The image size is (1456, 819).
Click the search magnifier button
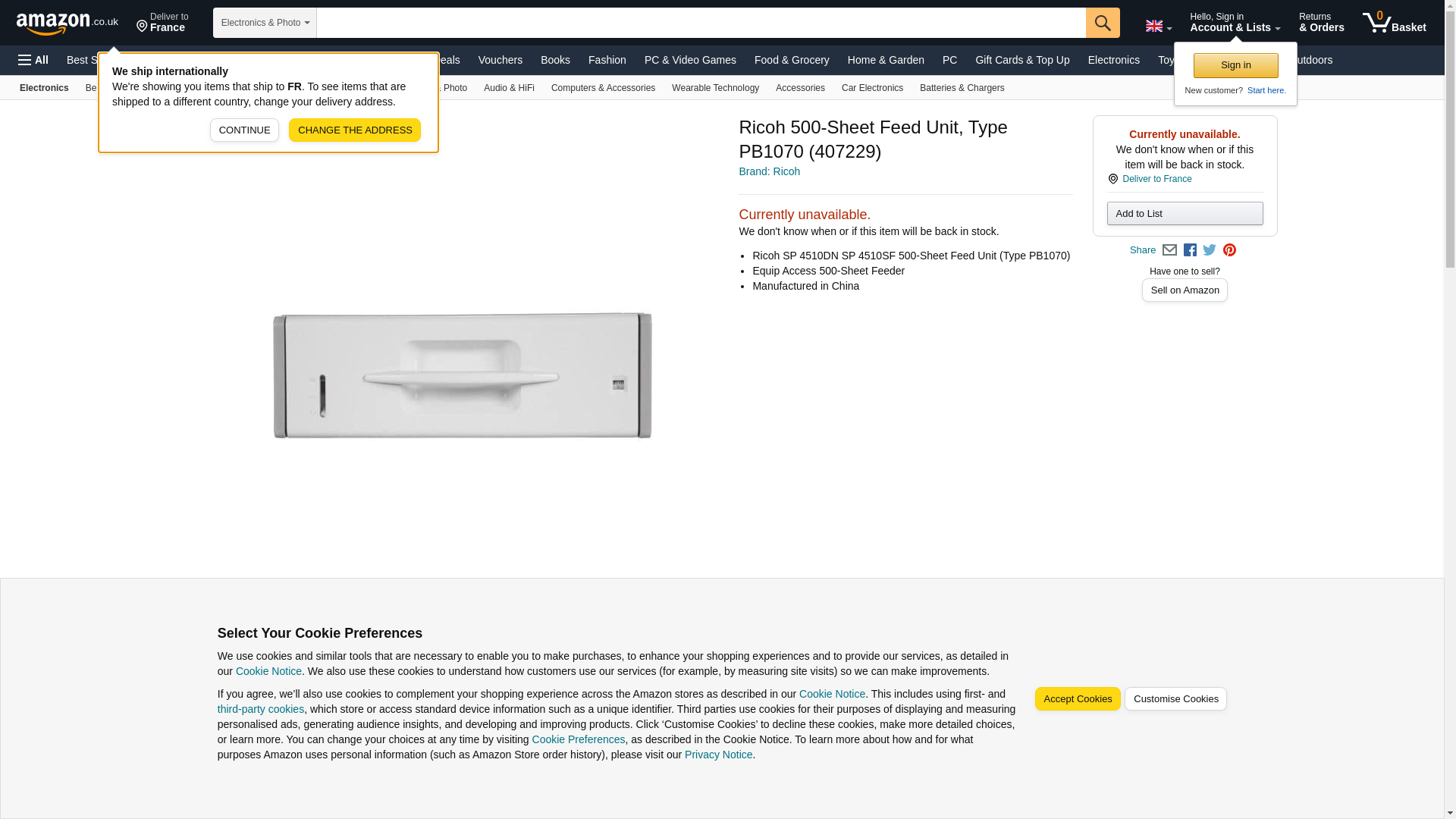tap(1103, 23)
